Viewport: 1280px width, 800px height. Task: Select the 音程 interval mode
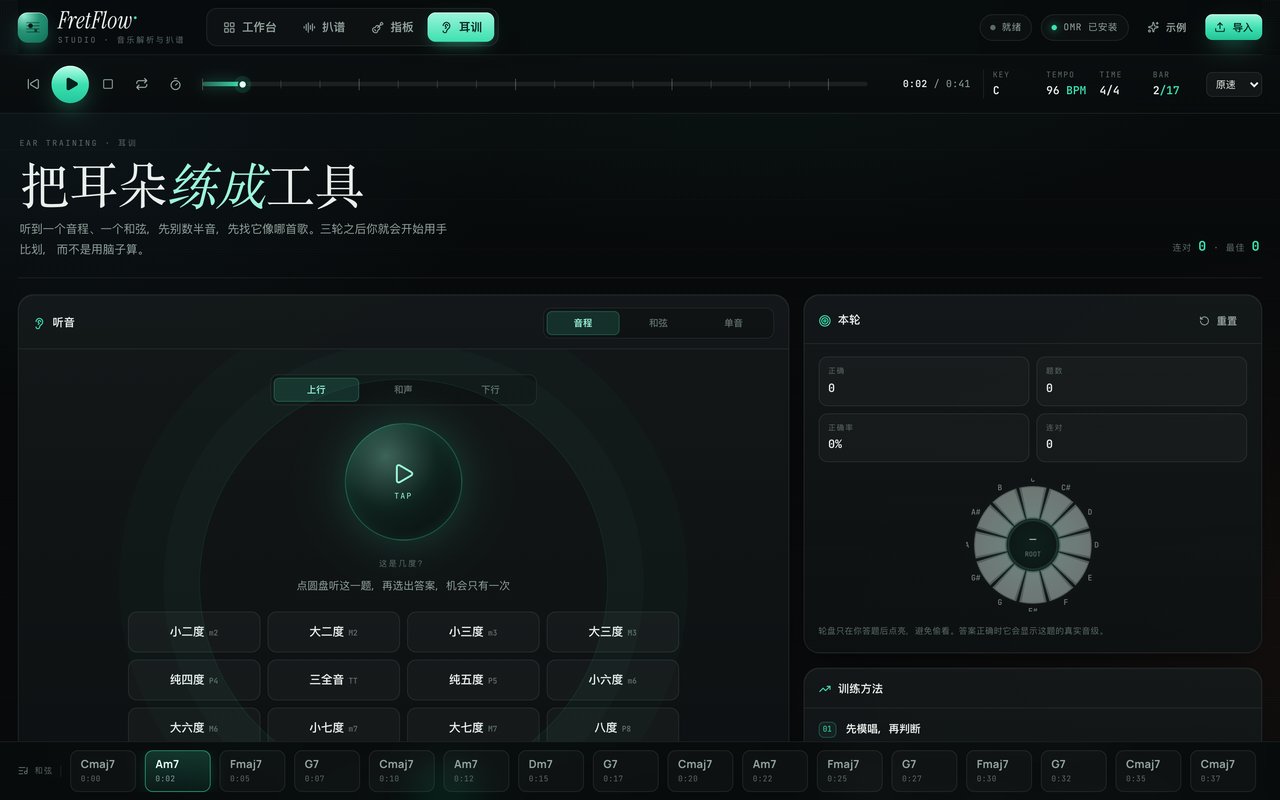(583, 323)
